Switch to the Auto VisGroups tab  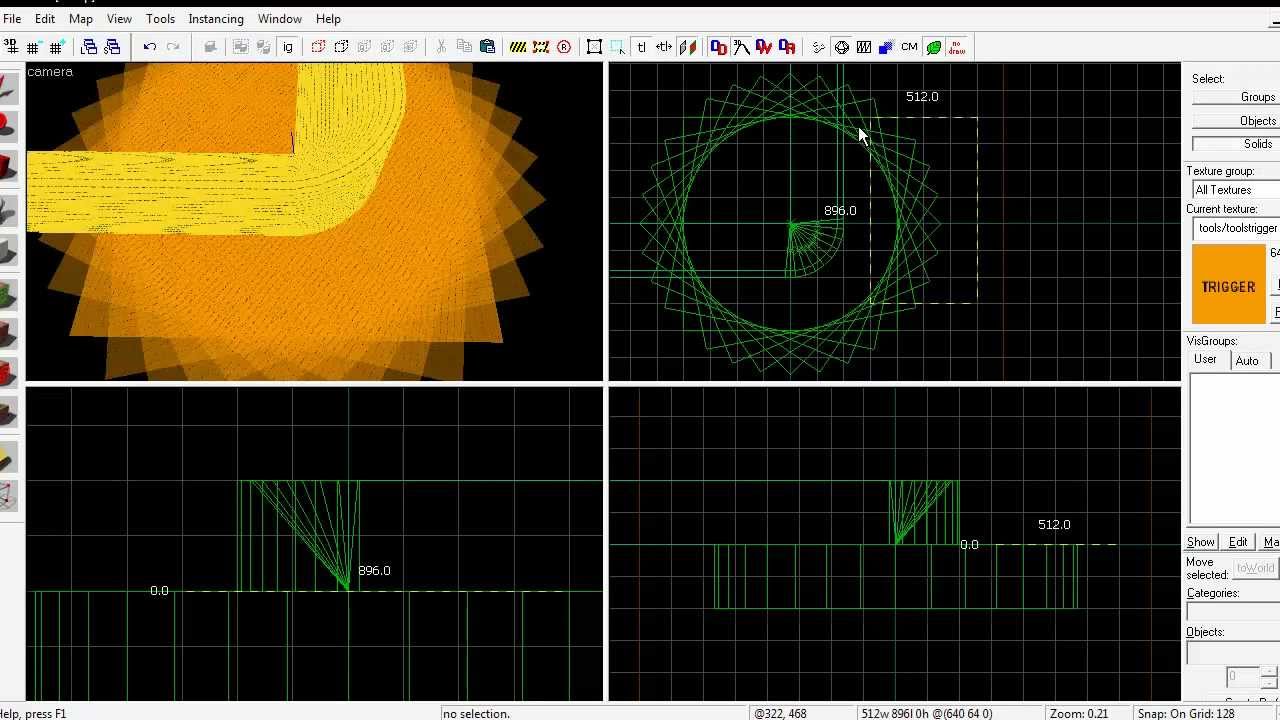point(1247,361)
